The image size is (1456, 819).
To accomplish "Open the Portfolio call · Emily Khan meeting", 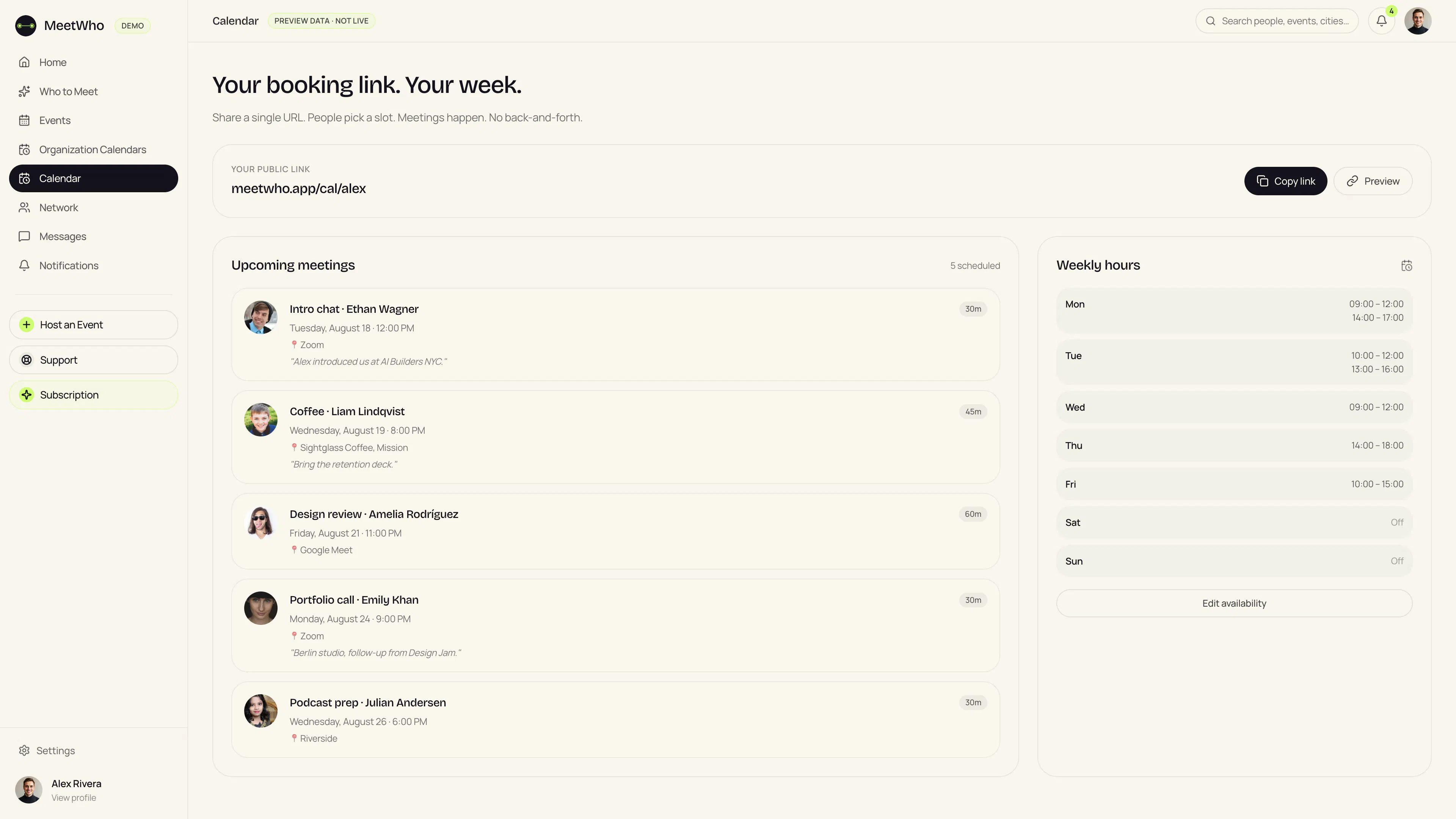I will click(615, 625).
